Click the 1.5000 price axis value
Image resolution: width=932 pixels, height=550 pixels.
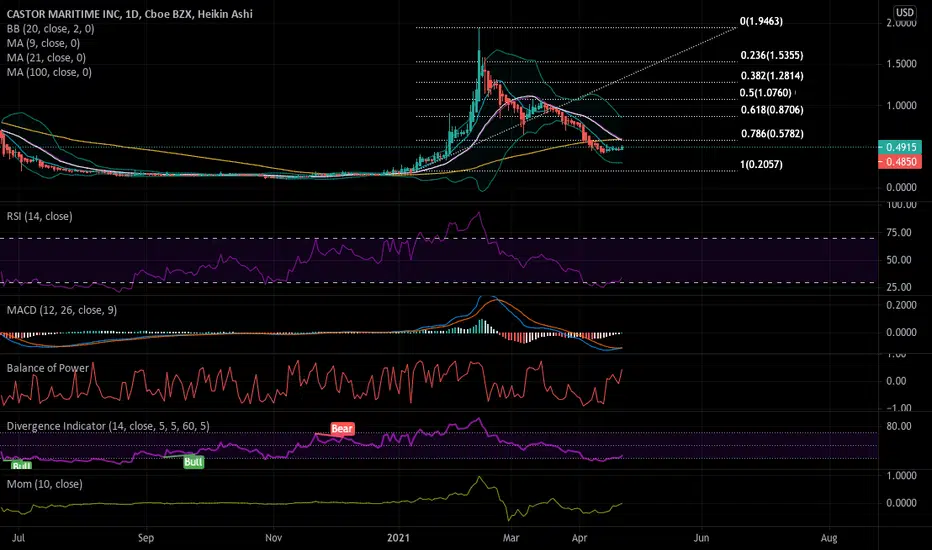pos(901,64)
